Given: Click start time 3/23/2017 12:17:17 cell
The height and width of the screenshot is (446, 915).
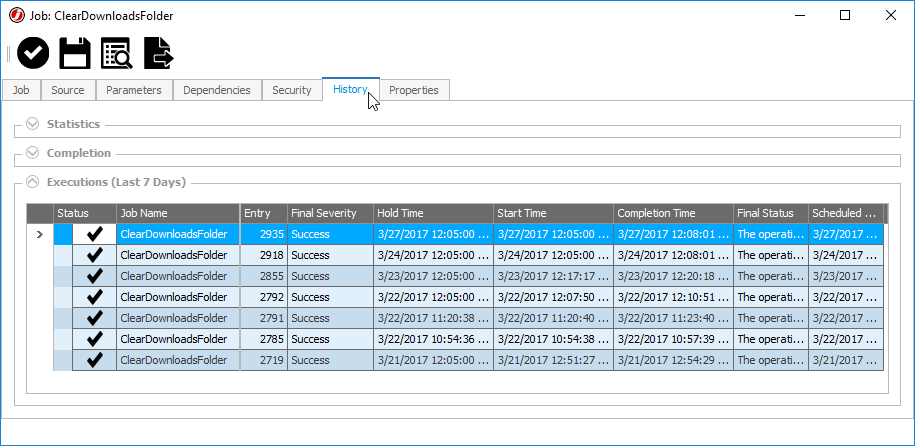Looking at the screenshot, I should coord(553,276).
